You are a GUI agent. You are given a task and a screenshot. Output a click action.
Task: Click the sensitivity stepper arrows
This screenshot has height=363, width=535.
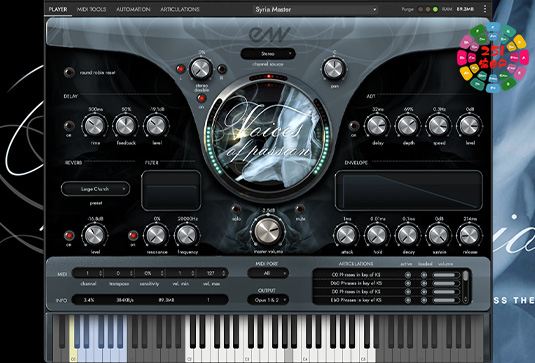click(162, 273)
